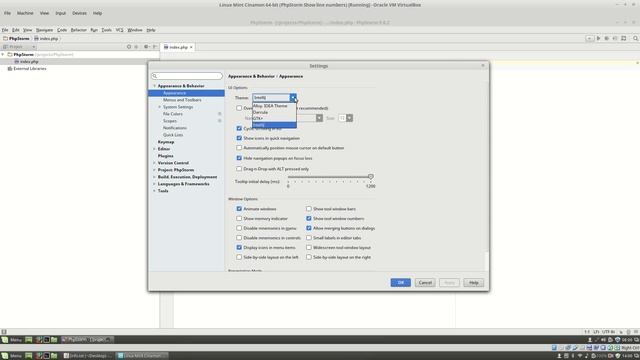Click the Cancel button in Settings

click(425, 282)
